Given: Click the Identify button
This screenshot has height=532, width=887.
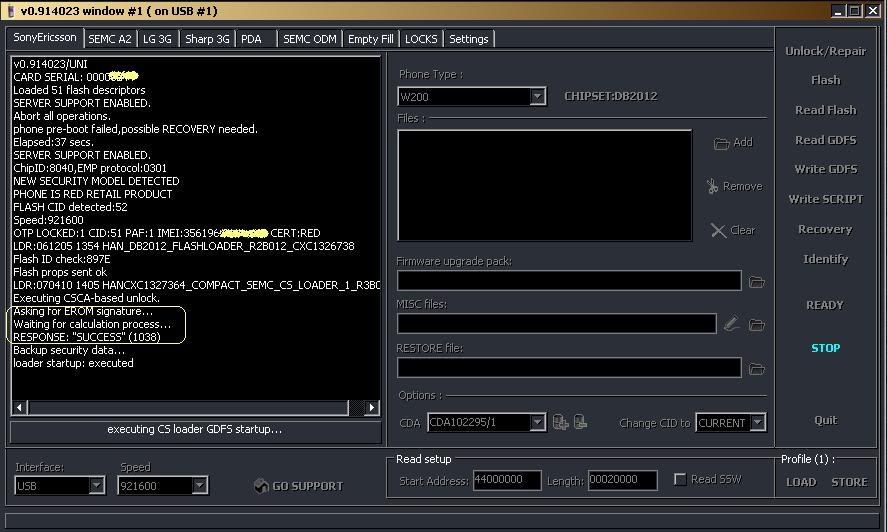Looking at the screenshot, I should pos(825,259).
